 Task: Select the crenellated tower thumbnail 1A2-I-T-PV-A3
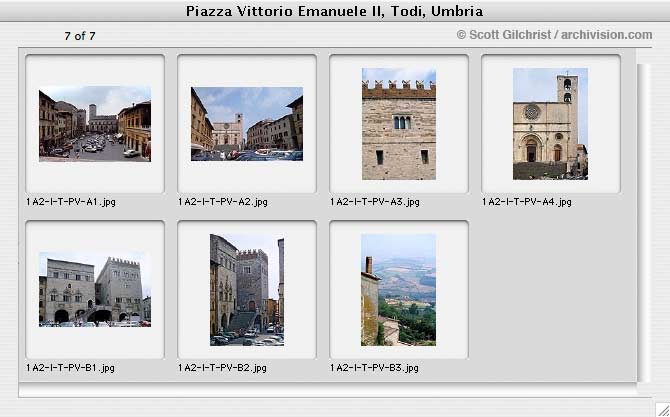(399, 124)
